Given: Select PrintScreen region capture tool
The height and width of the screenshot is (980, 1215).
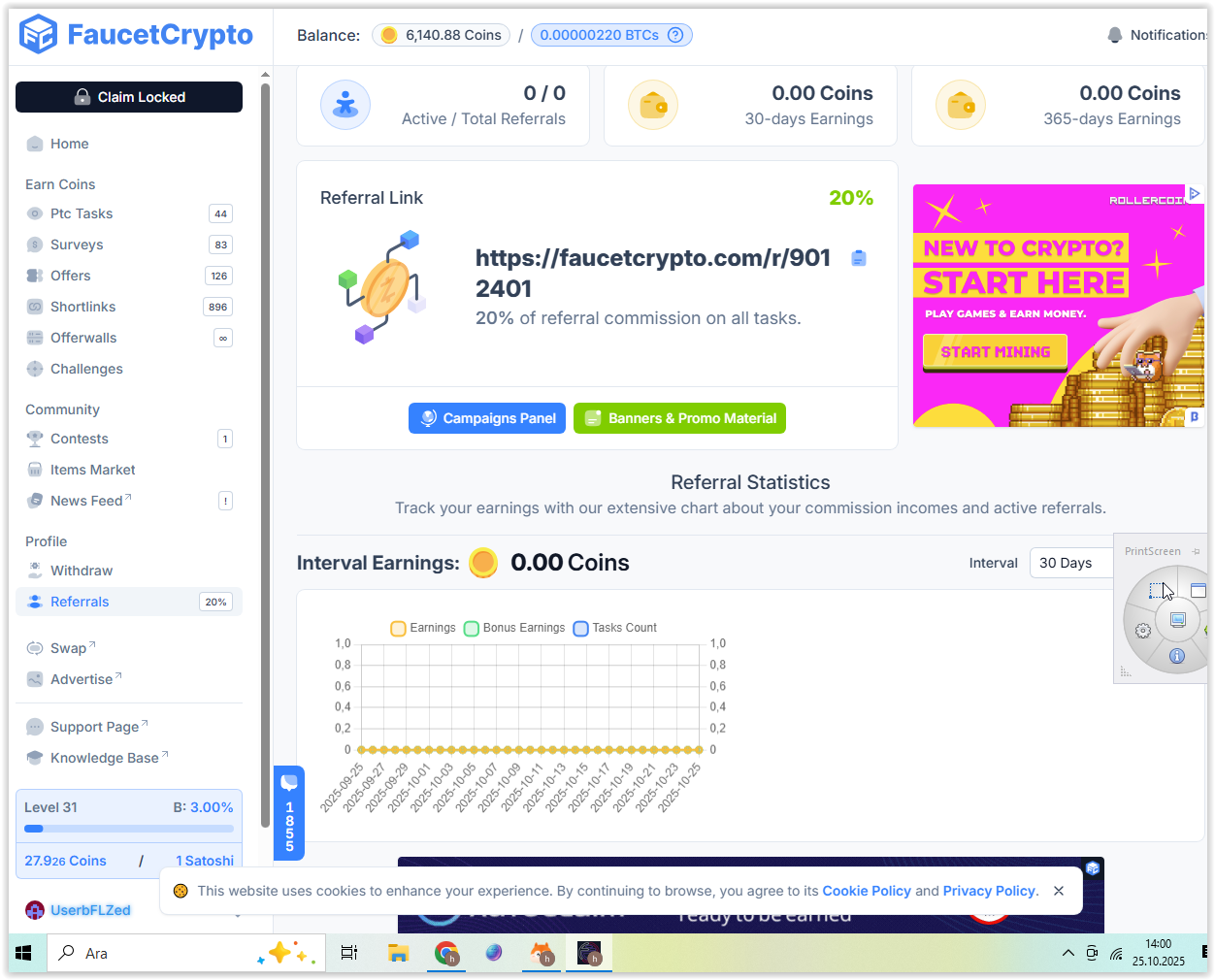Looking at the screenshot, I should [x=1159, y=590].
